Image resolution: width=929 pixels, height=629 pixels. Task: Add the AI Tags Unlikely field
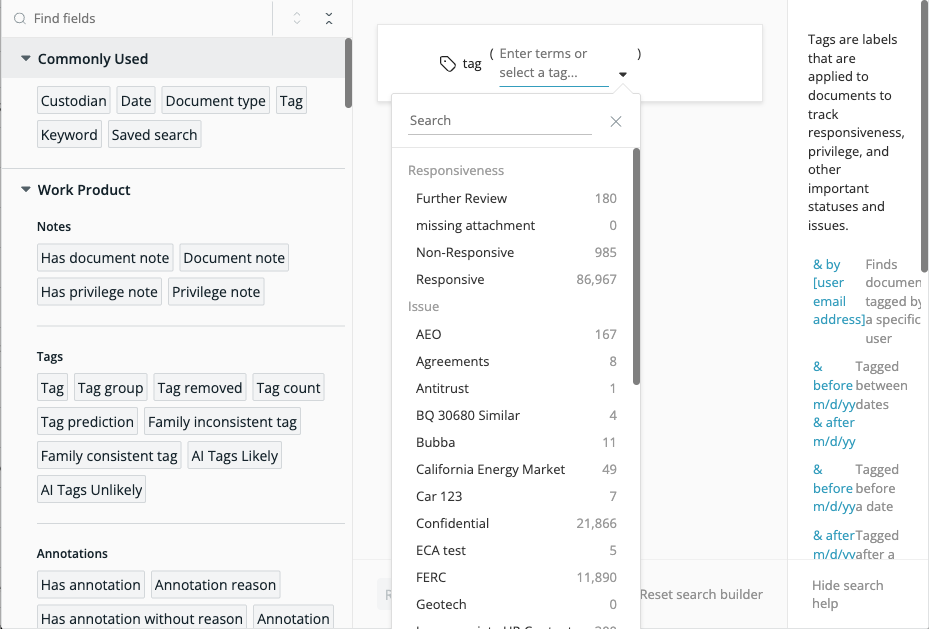[91, 489]
